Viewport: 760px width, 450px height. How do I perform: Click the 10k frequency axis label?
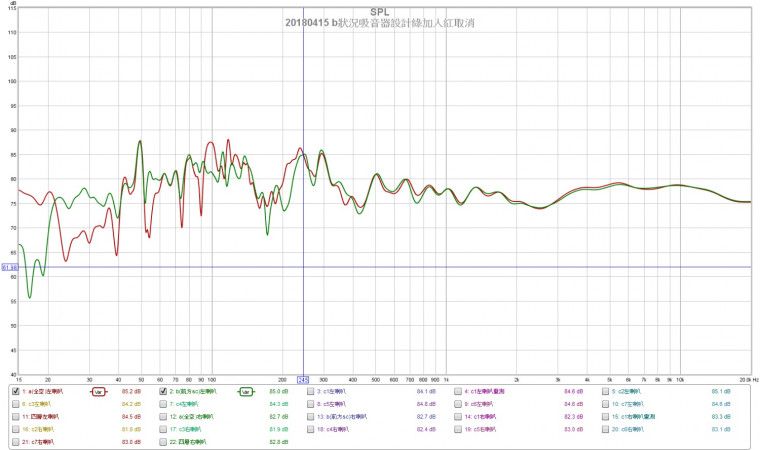tap(680, 380)
